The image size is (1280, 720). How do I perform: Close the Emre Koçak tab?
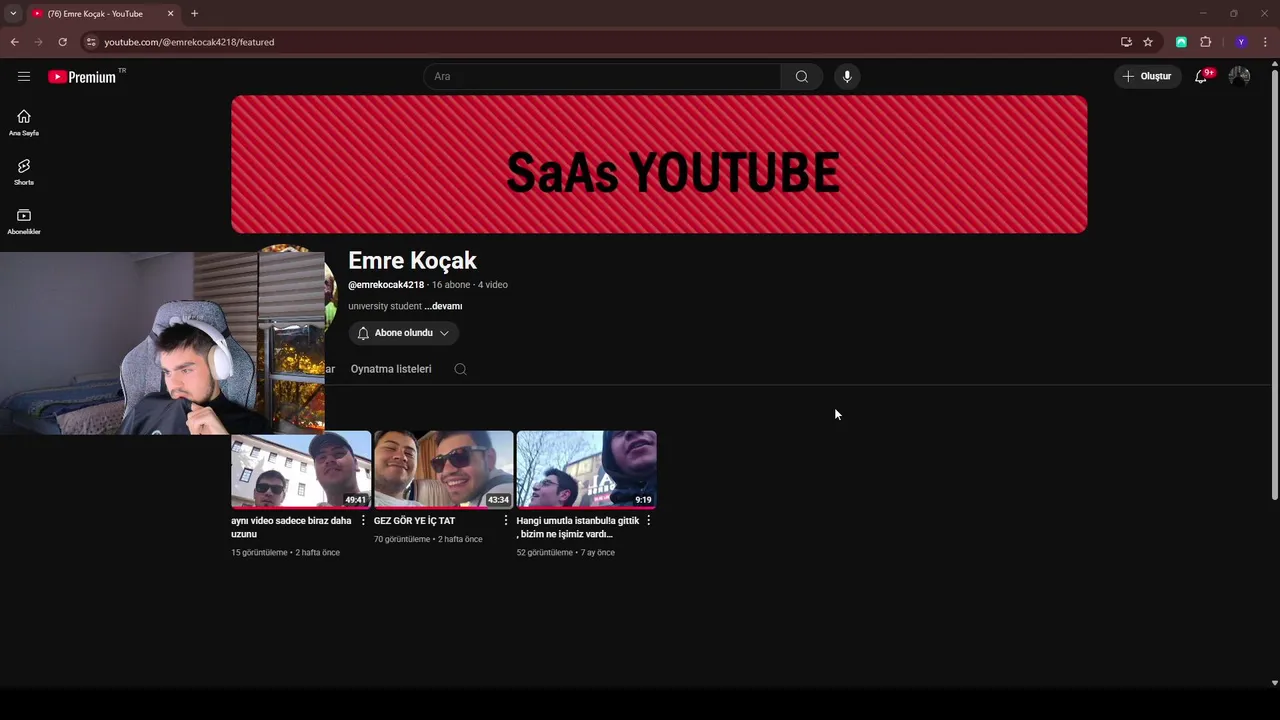pos(170,13)
